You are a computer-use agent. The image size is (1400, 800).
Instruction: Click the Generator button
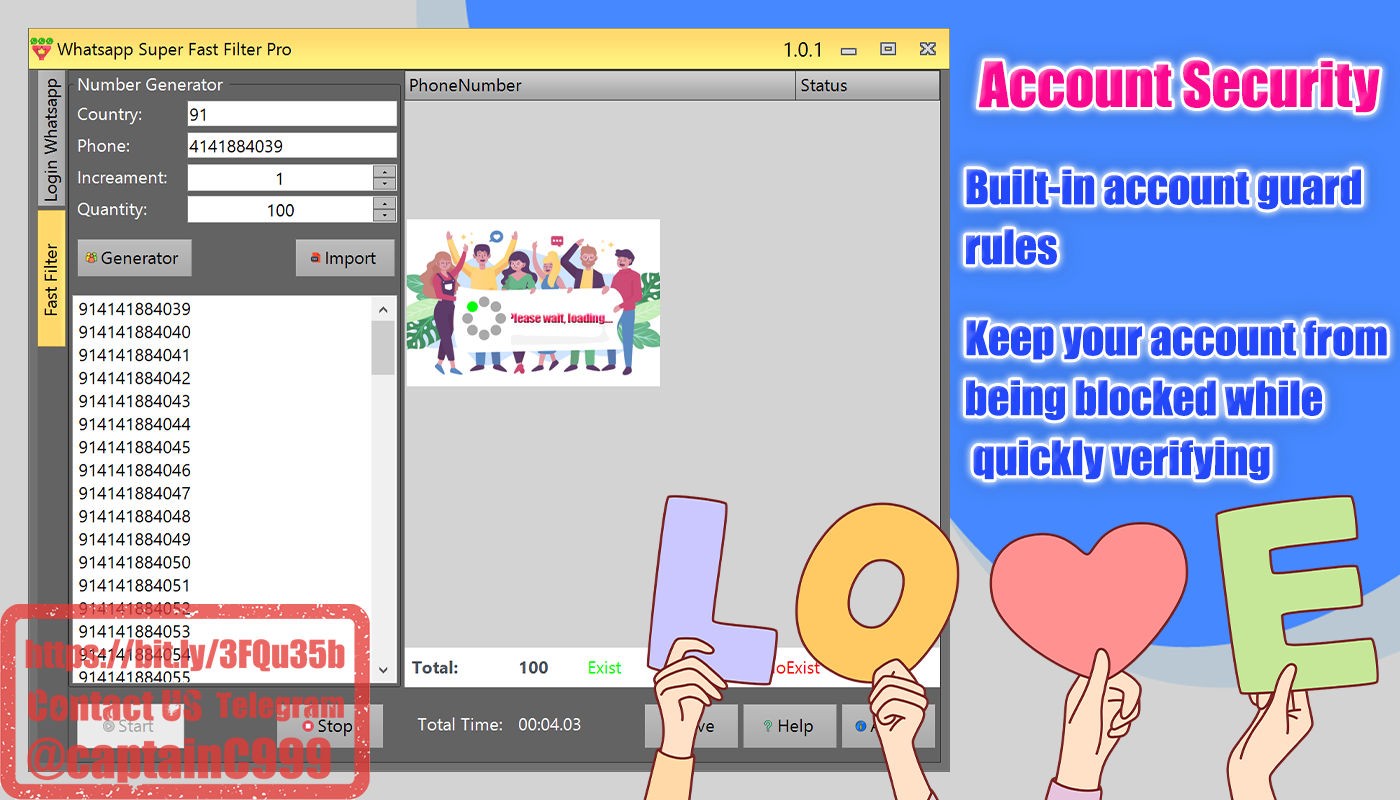134,258
